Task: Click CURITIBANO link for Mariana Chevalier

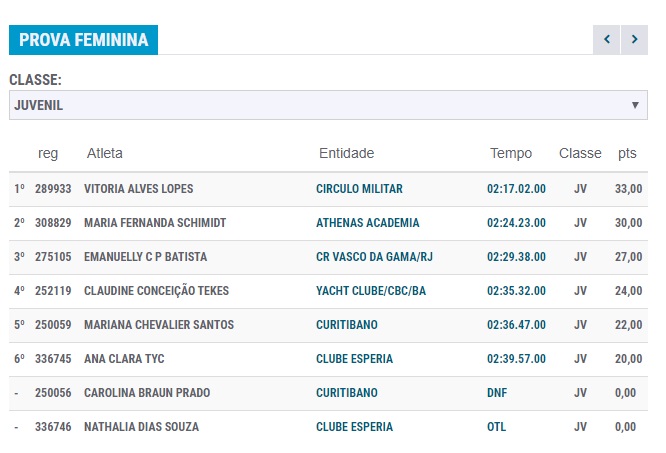Action: coord(346,325)
